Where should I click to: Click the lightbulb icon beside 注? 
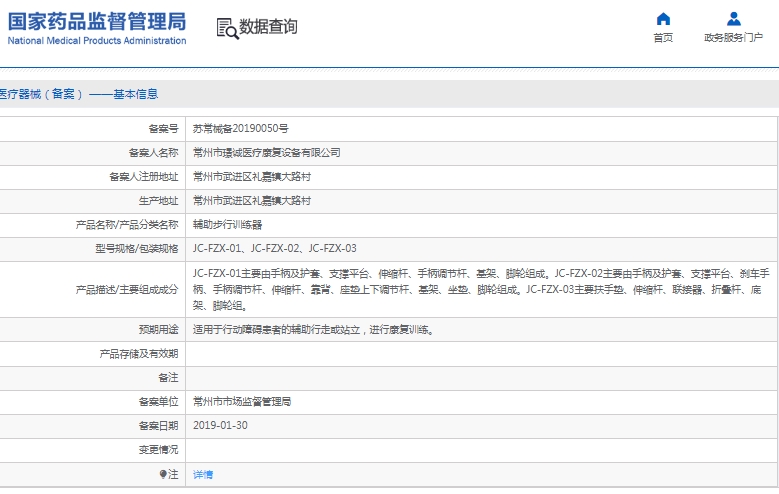162,474
